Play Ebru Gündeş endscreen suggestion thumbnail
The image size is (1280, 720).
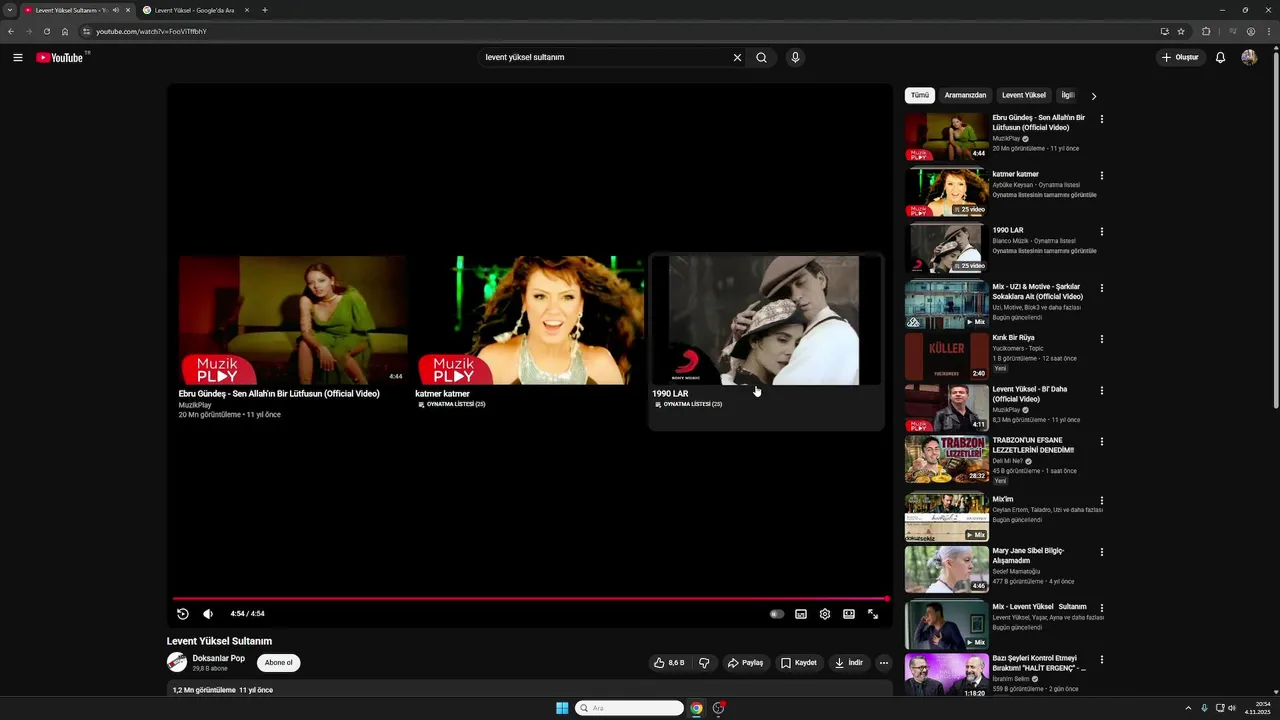coord(293,320)
